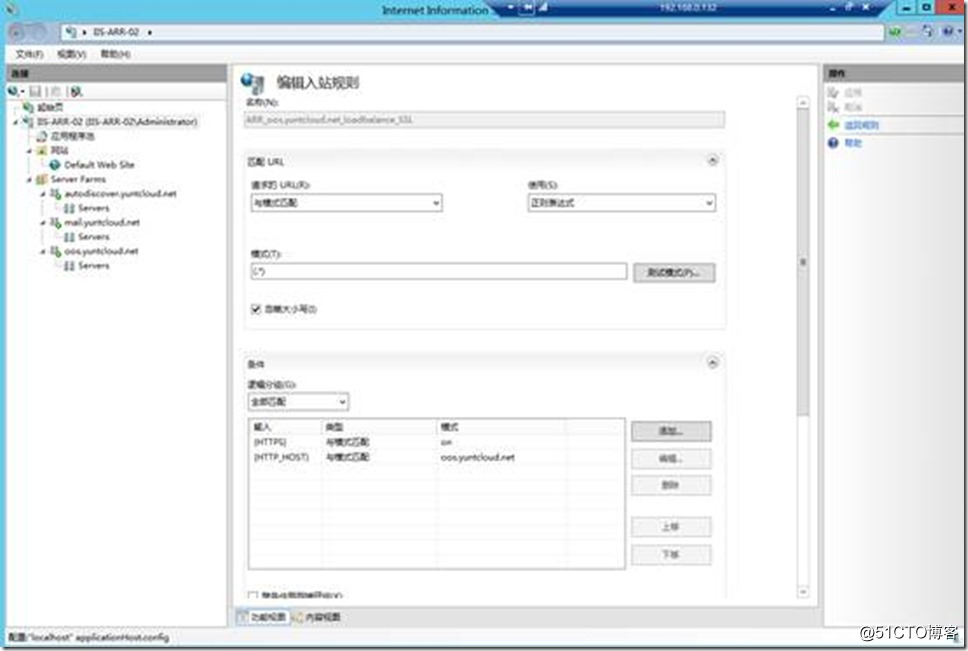Click the Servers icon under autodiscover.yuntcloud.net
968x651 pixels.
coord(69,208)
